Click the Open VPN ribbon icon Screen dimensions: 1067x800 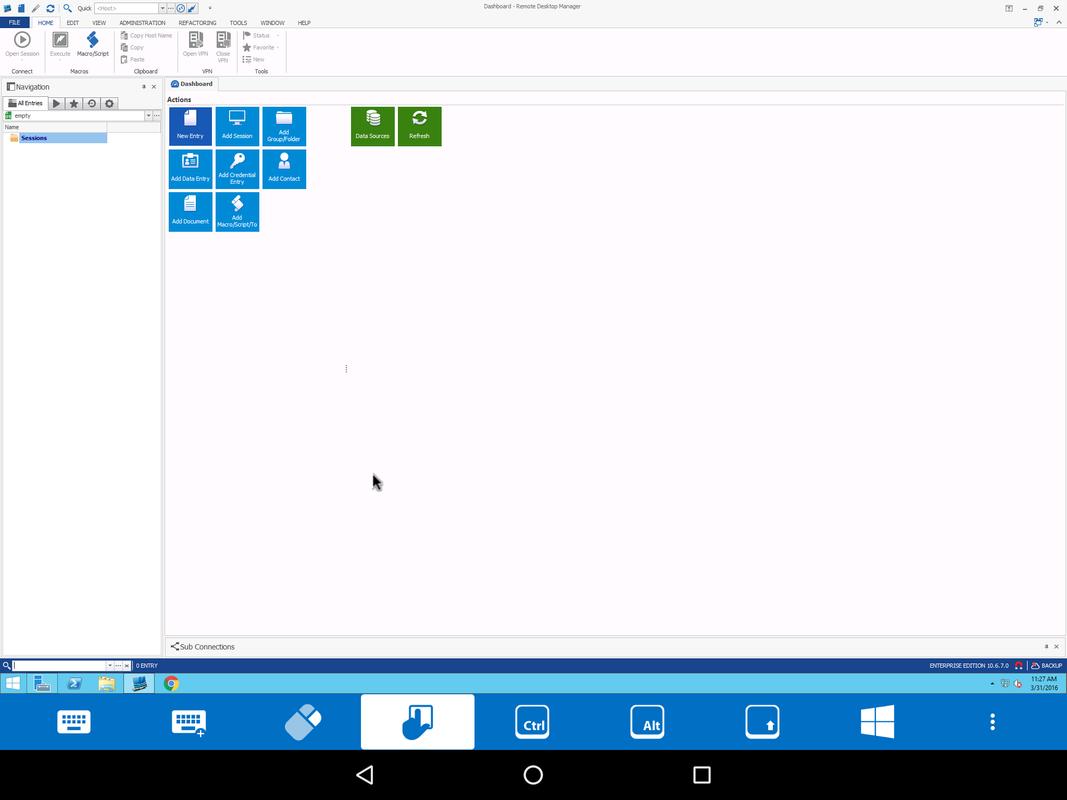pos(195,45)
